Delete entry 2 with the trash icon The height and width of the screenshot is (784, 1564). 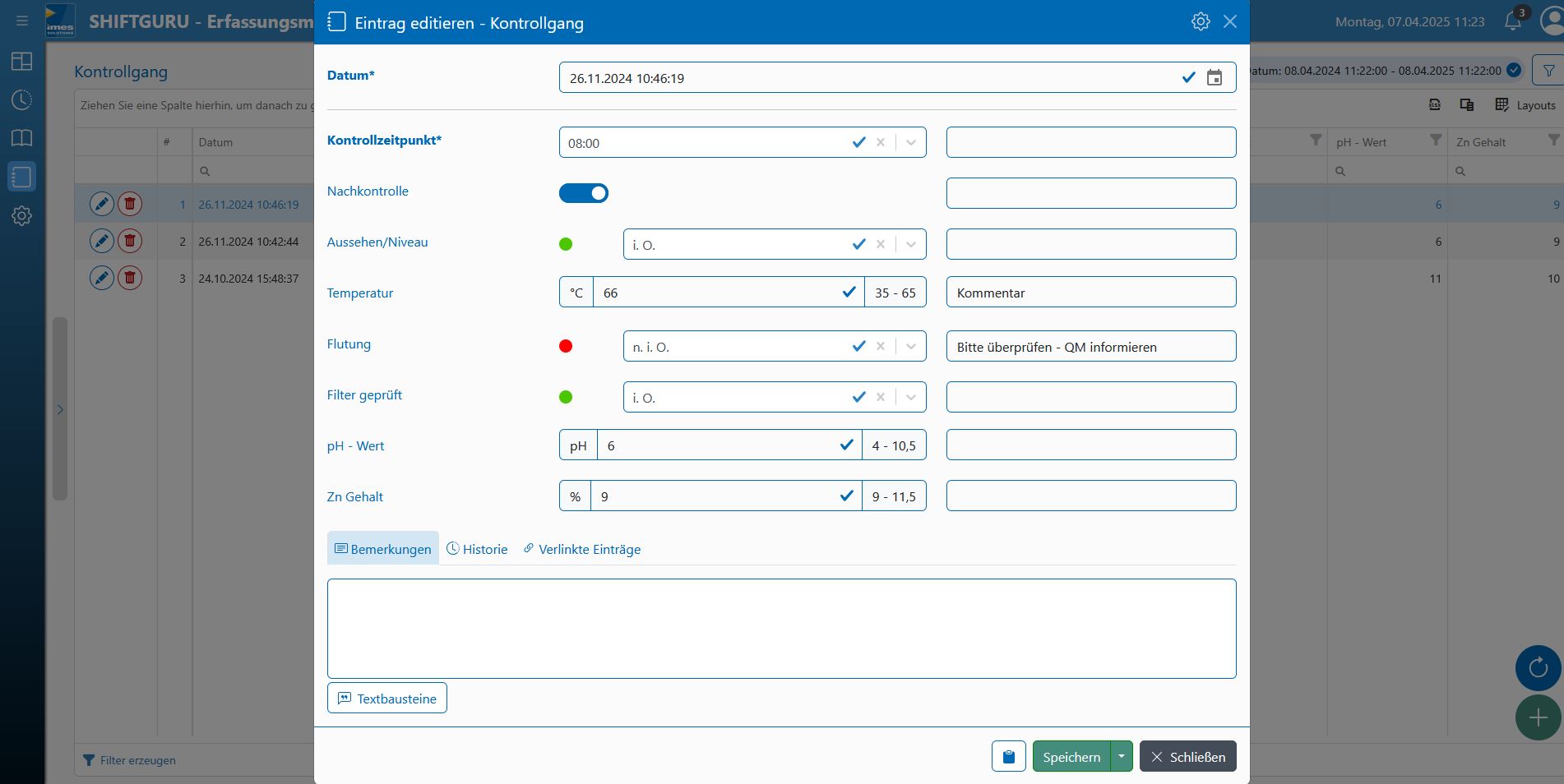click(129, 240)
